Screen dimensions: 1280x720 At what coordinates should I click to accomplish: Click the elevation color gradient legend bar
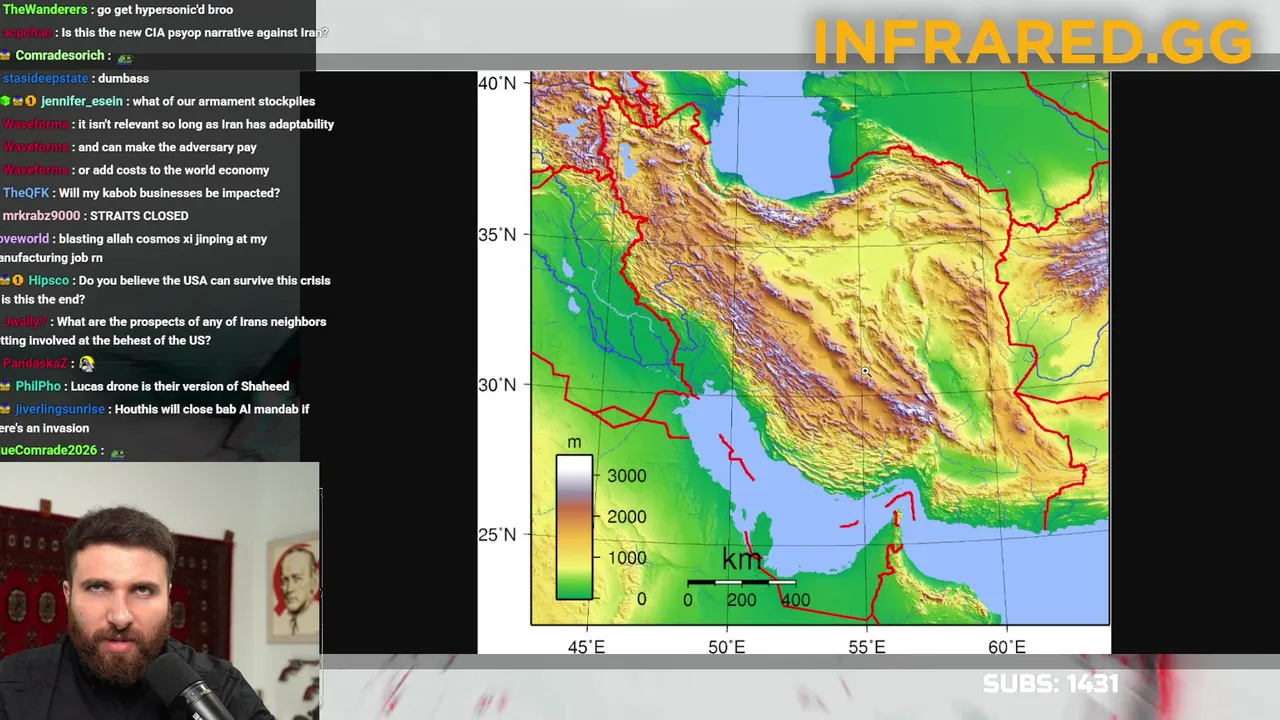(574, 527)
